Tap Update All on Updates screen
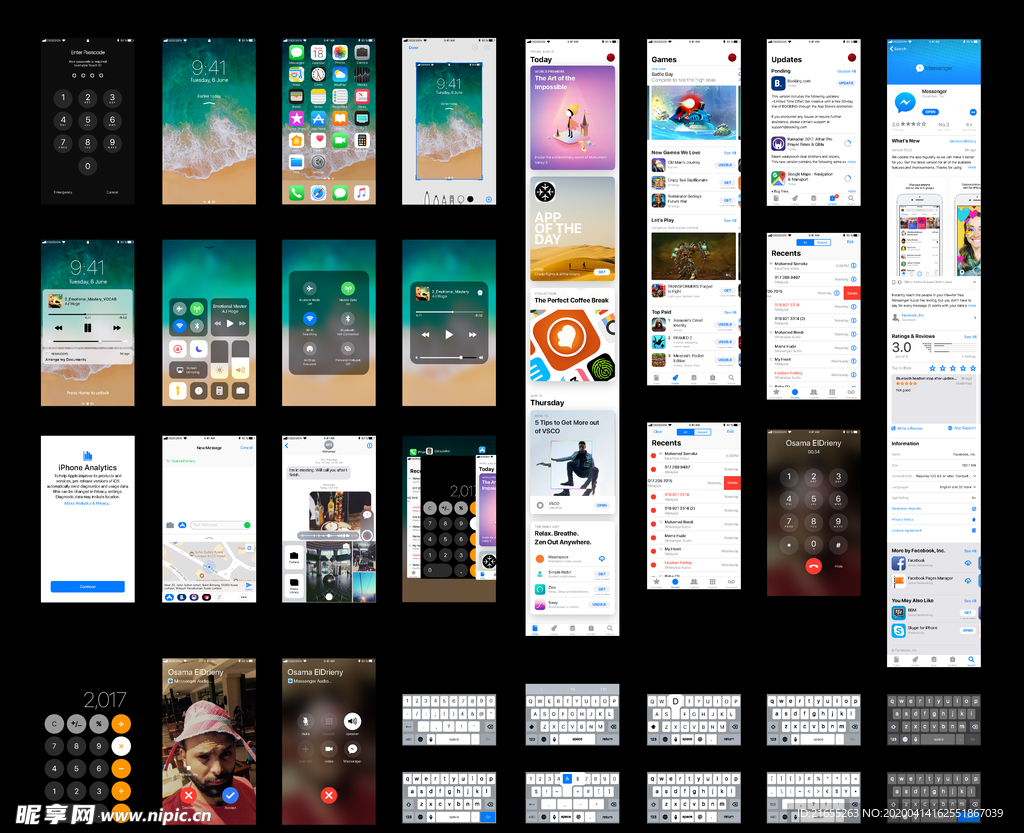The width and height of the screenshot is (1024, 833). tap(846, 71)
